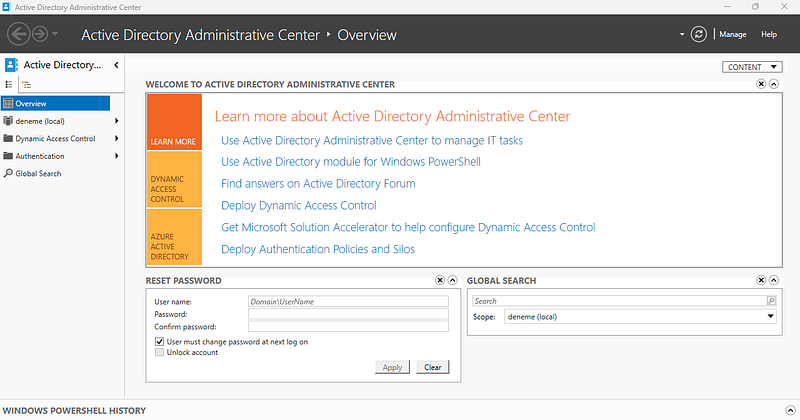Collapse the Global Search tile

(x=774, y=280)
